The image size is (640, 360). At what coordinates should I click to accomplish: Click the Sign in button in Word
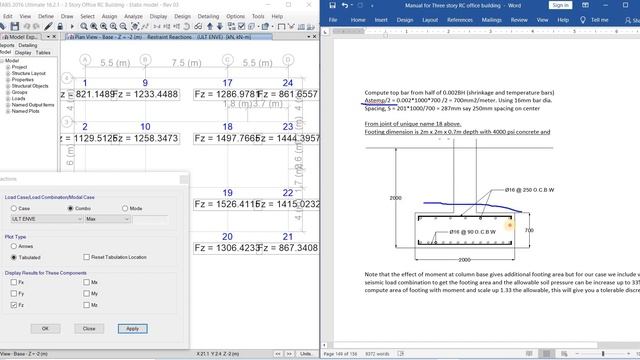tap(560, 5)
